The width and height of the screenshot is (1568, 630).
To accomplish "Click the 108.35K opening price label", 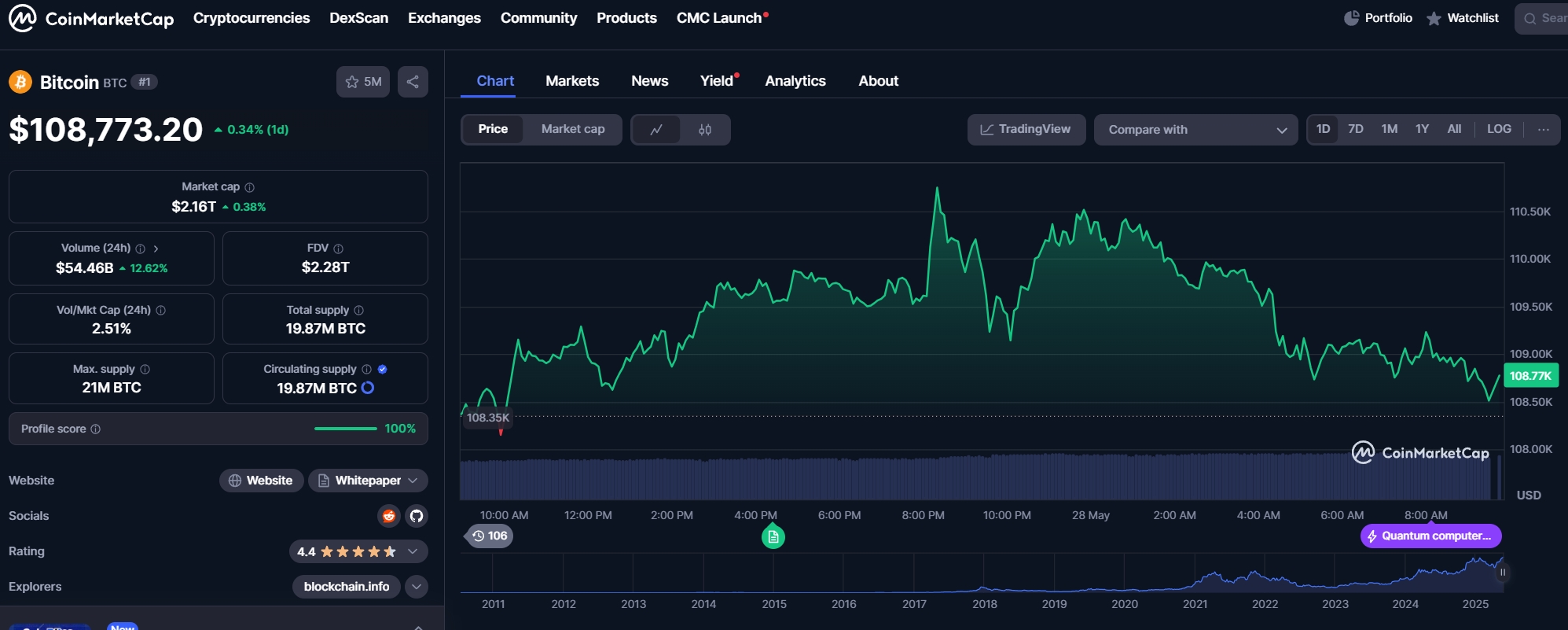I will [488, 418].
